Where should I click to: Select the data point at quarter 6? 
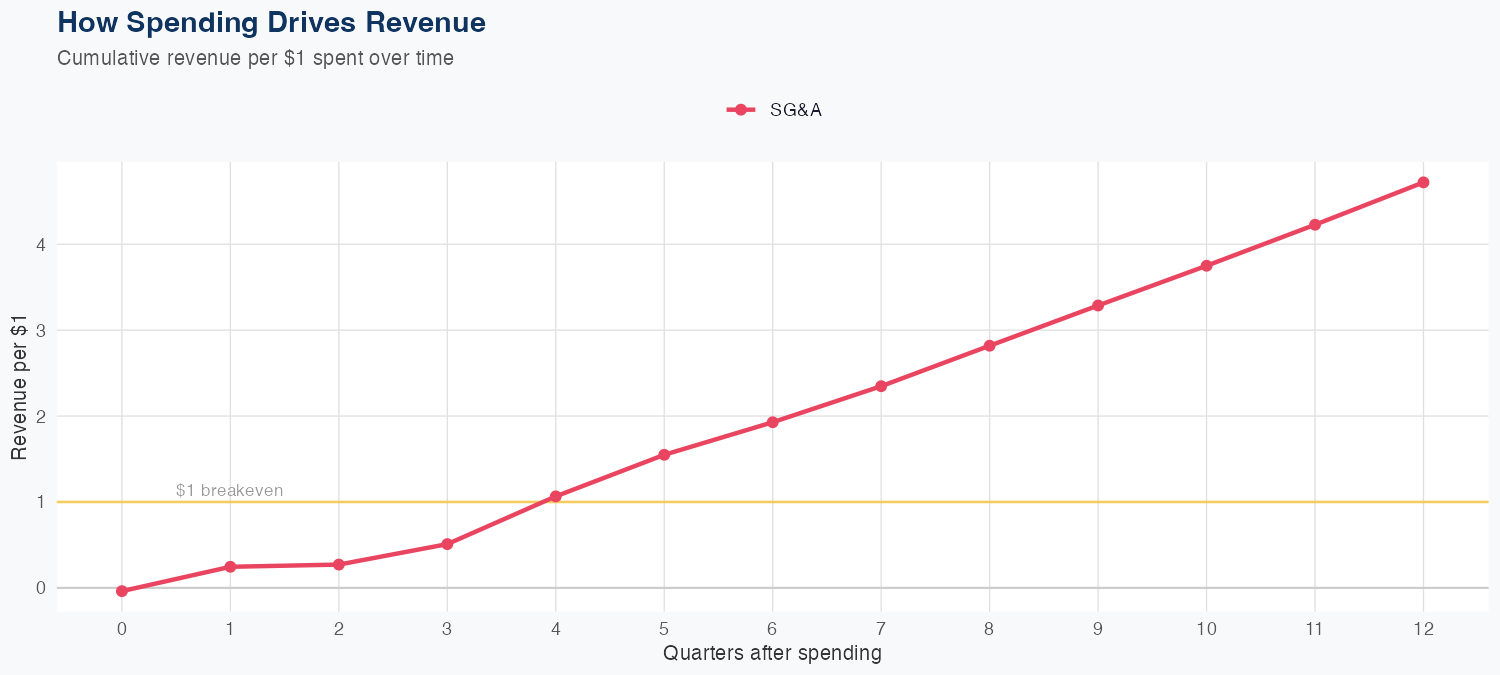point(773,422)
